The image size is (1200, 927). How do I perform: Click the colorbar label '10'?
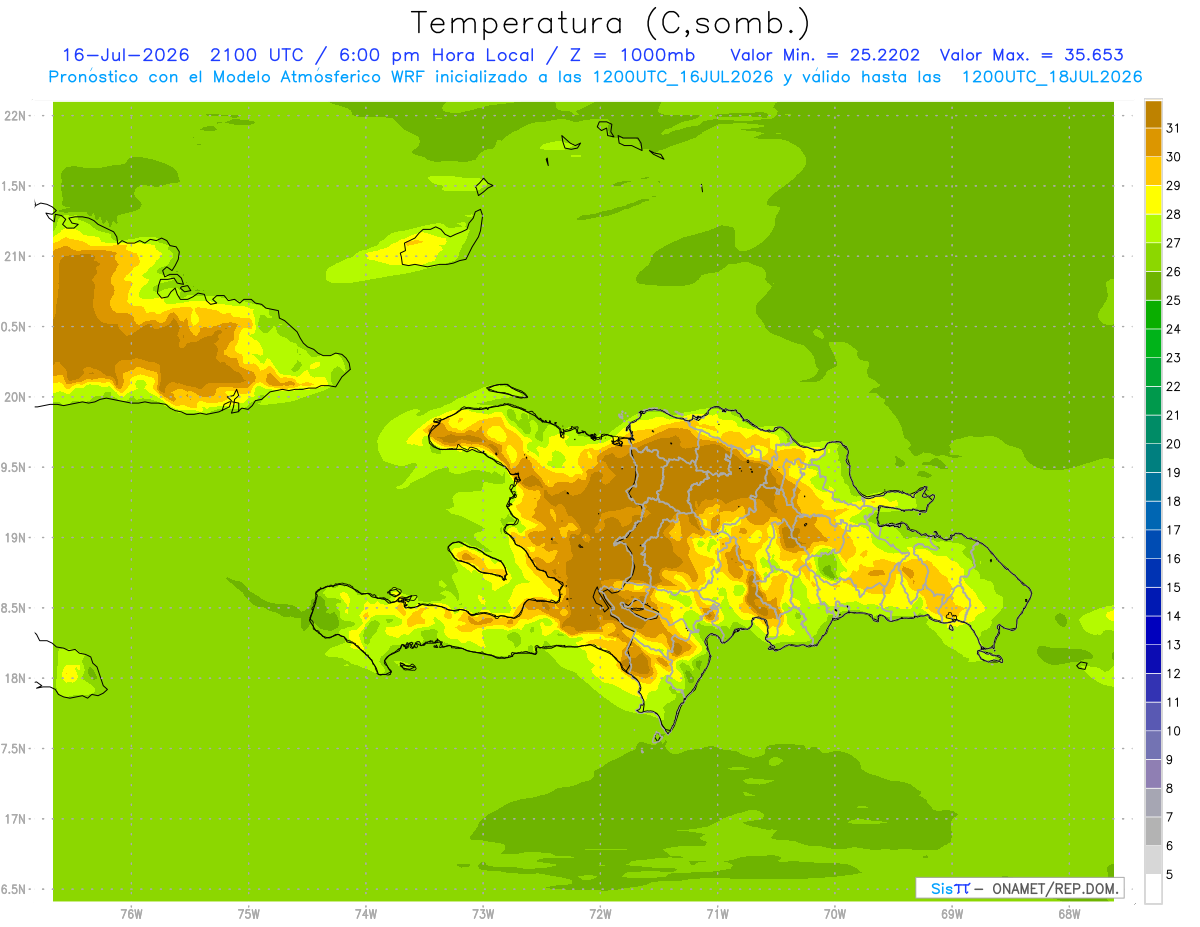coord(1173,731)
